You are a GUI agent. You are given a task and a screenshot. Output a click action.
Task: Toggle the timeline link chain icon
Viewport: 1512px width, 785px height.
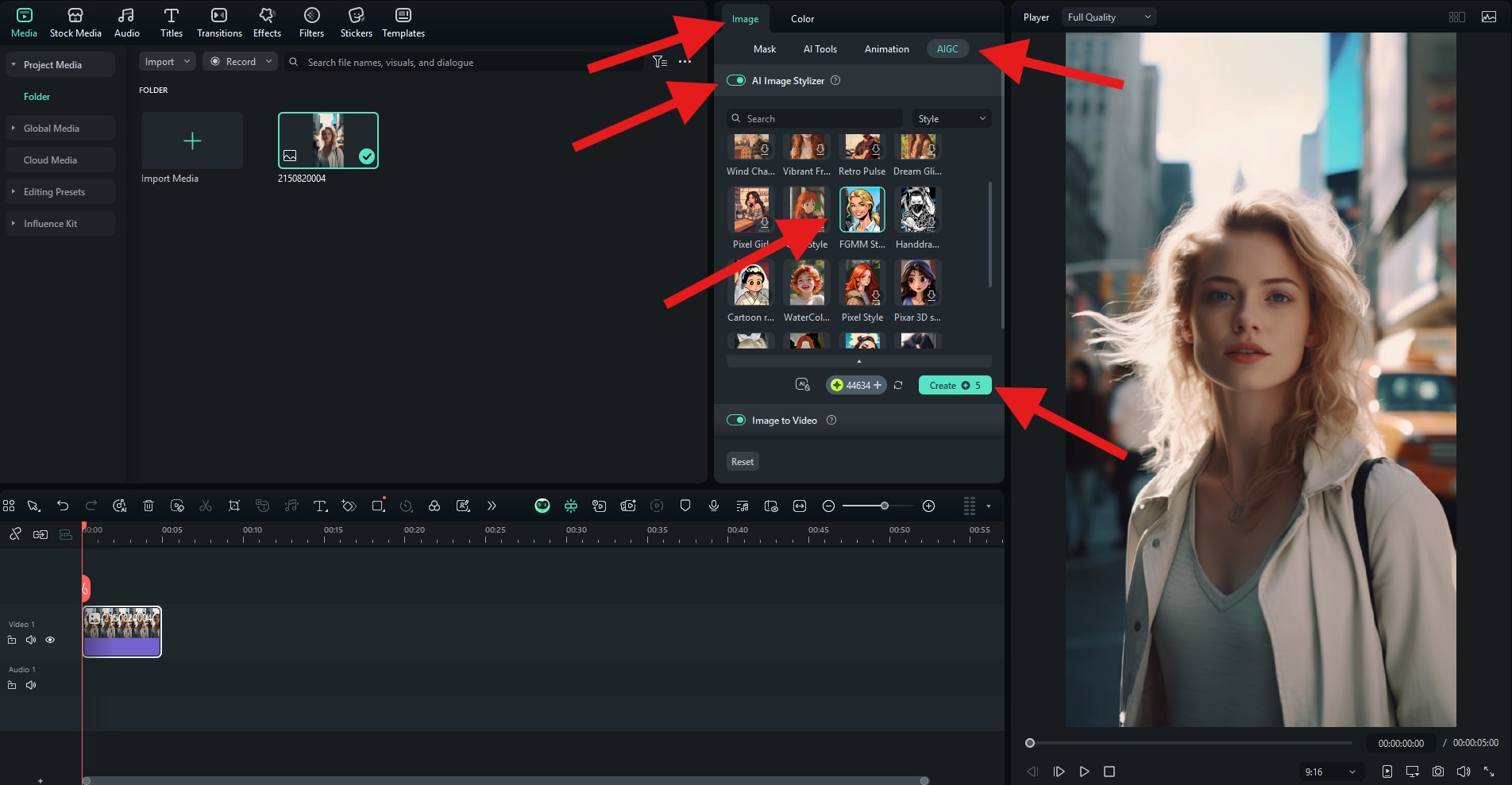[15, 534]
